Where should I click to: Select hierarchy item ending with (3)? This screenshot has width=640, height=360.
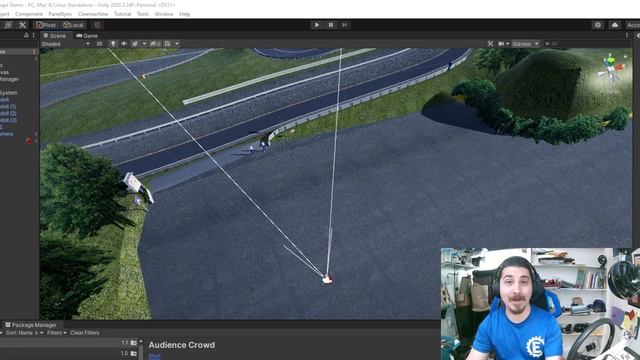click(x=8, y=120)
